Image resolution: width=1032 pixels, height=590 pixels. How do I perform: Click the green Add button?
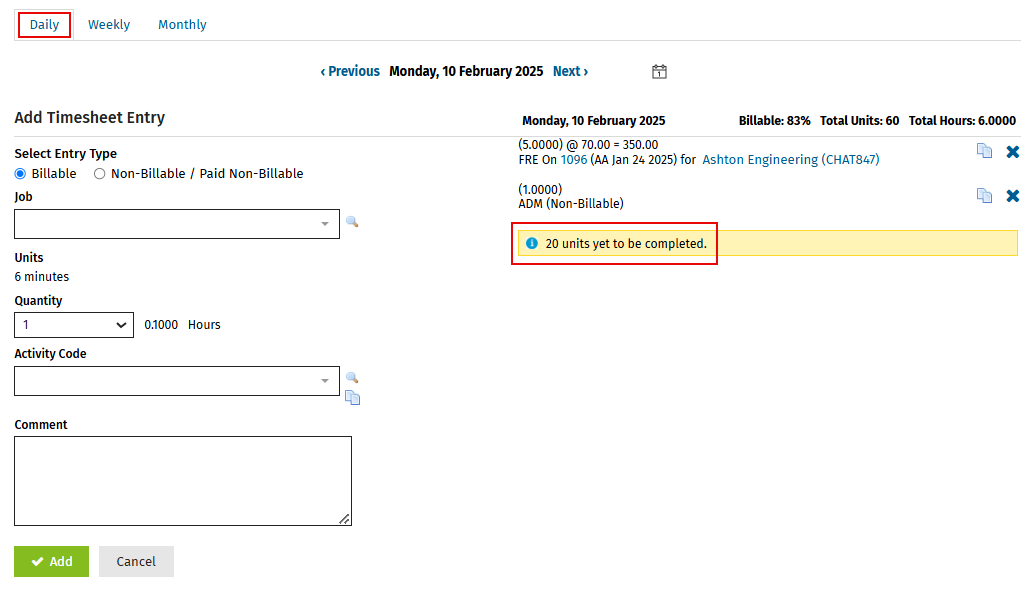[51, 561]
